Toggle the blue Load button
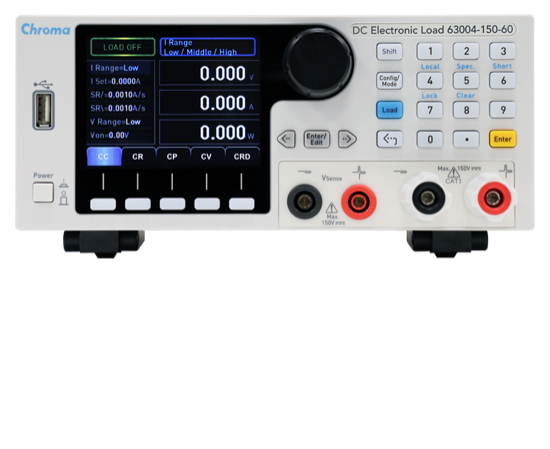The image size is (550, 449). (389, 110)
